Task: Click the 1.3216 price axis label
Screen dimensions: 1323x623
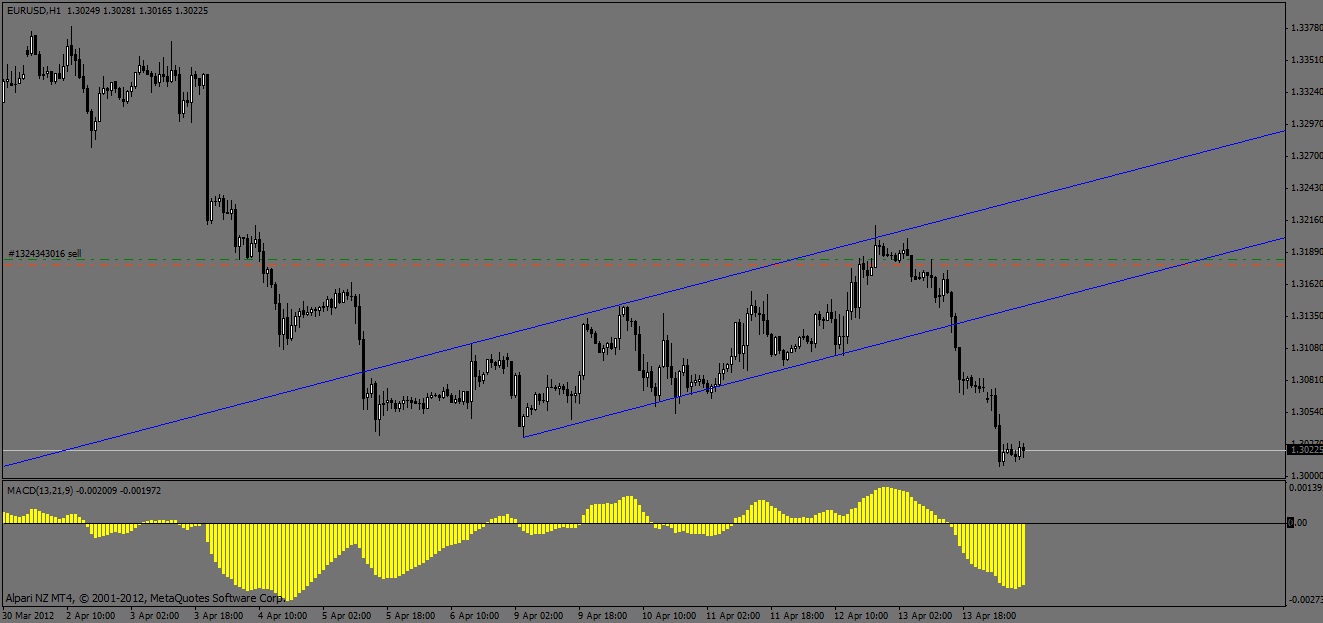Action: point(1307,220)
